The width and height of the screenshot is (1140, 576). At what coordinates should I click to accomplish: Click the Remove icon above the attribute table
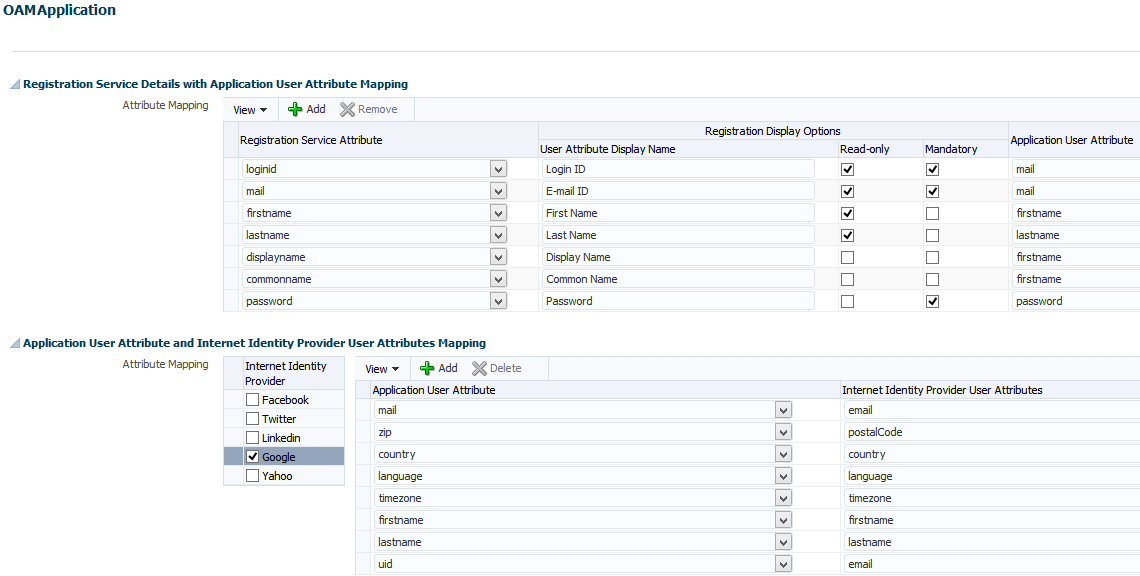tap(369, 109)
